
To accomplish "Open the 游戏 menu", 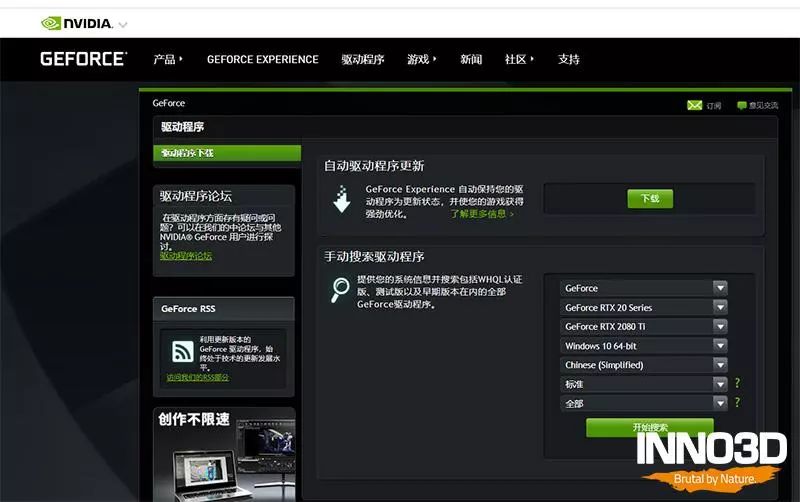I will (x=421, y=59).
